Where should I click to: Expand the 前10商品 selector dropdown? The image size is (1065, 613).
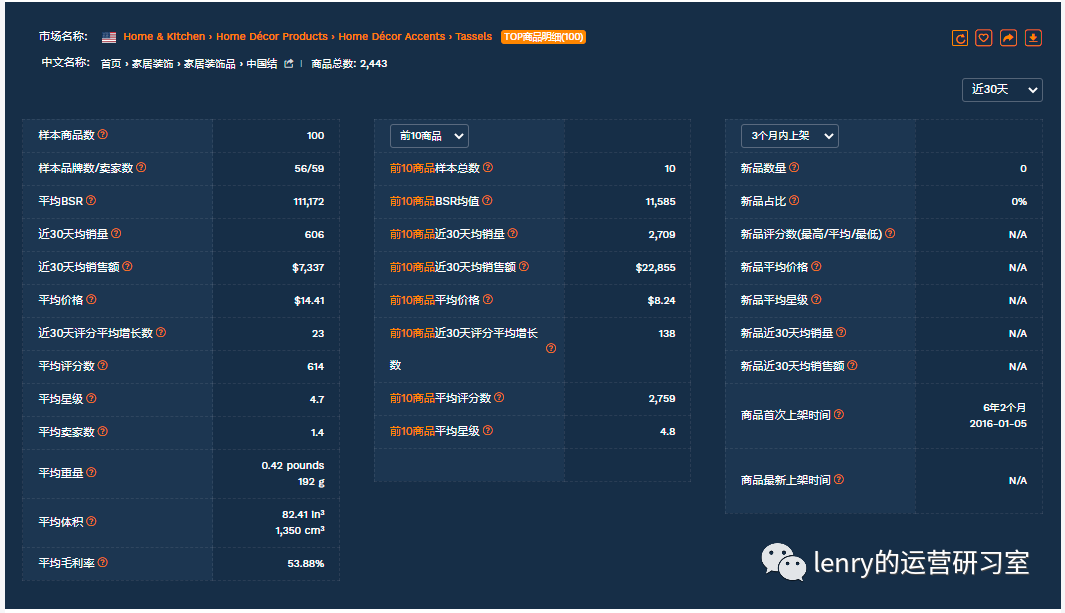point(429,135)
